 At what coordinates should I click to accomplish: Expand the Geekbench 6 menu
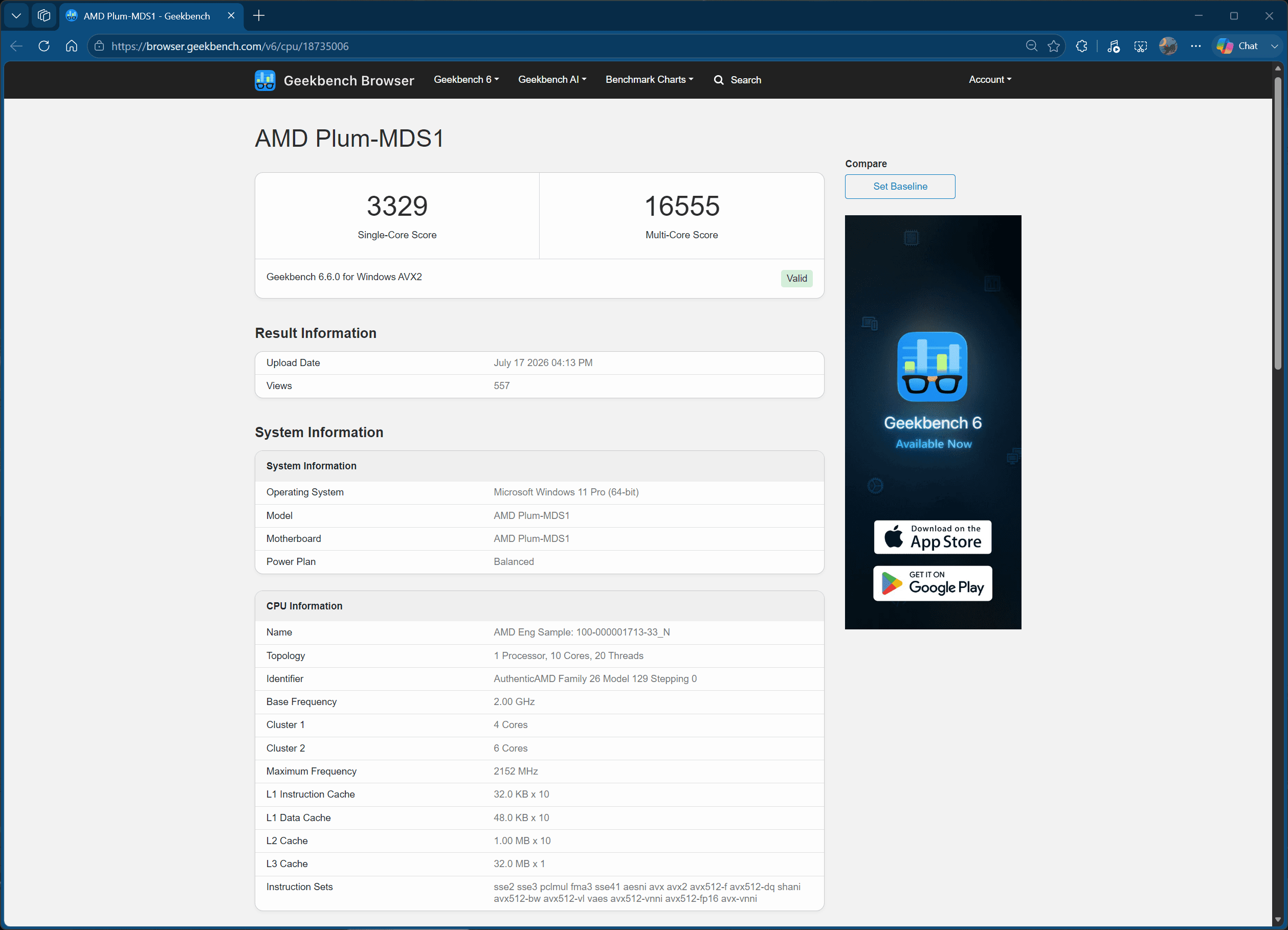[x=466, y=79]
